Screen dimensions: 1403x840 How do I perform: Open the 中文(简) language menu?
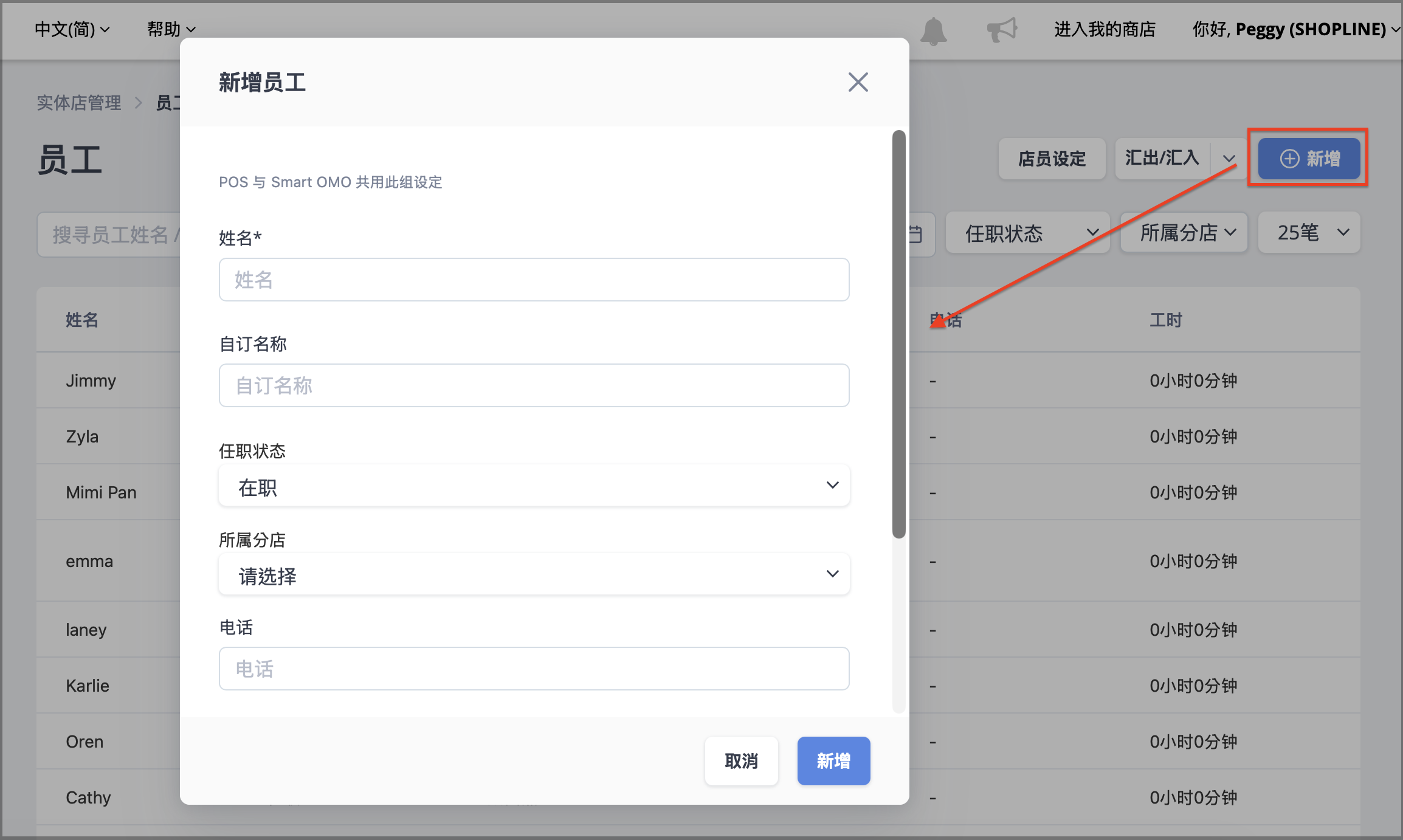(72, 29)
